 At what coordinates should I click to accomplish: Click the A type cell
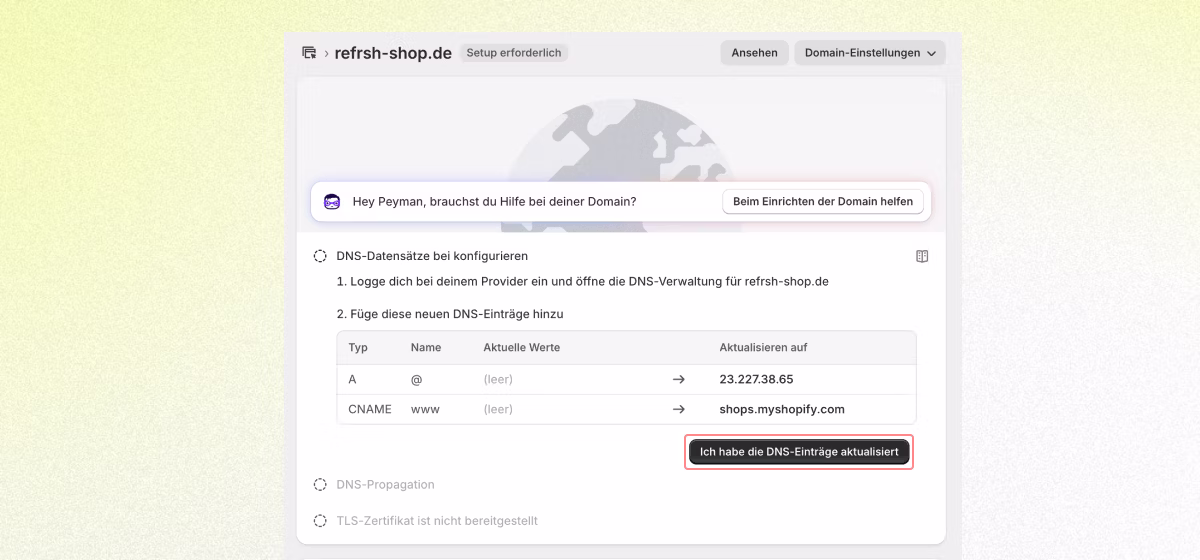pyautogui.click(x=352, y=380)
